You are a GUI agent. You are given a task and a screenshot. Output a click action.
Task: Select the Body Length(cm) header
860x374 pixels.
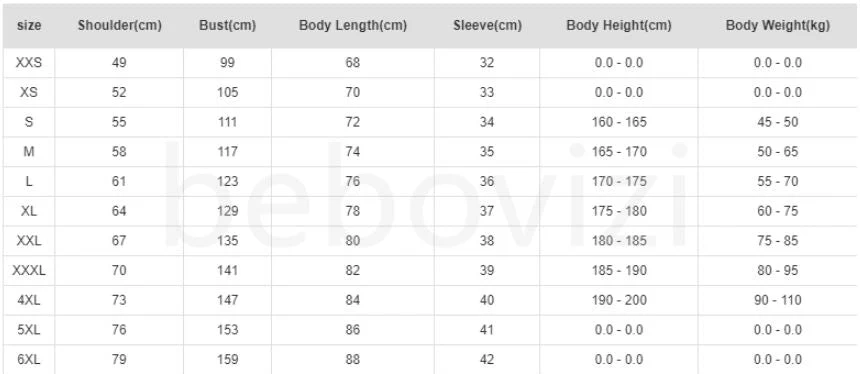(353, 25)
